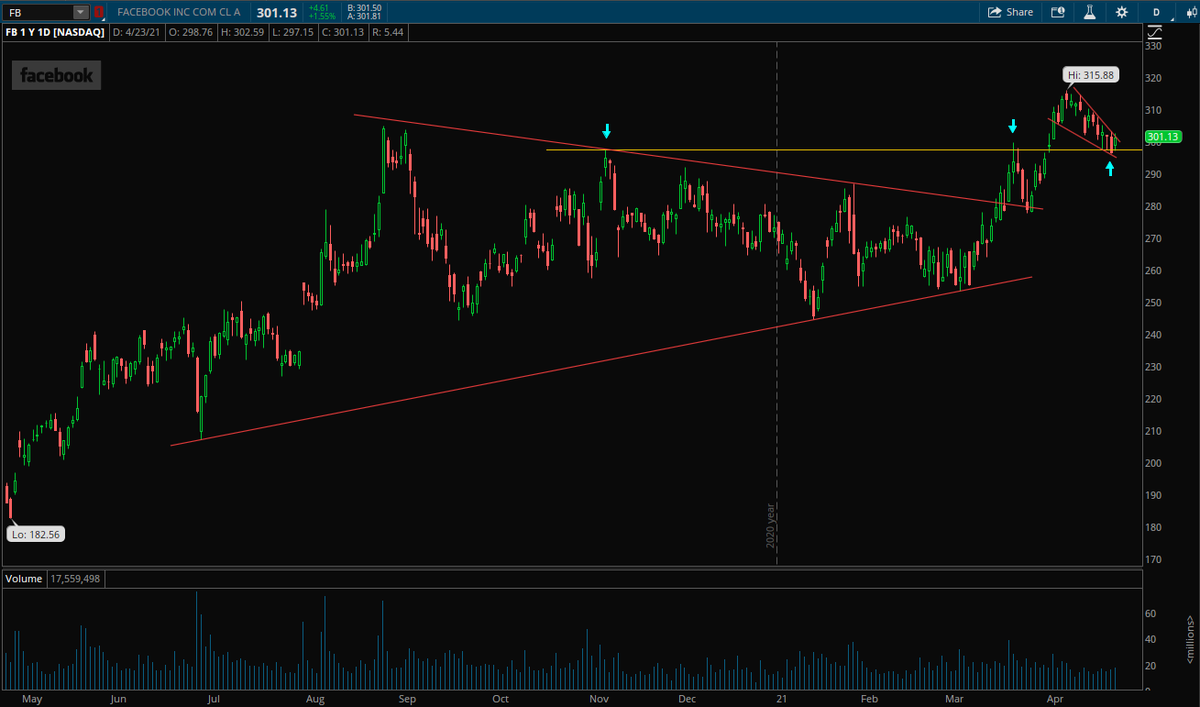Click the May label on time axis

point(33,698)
